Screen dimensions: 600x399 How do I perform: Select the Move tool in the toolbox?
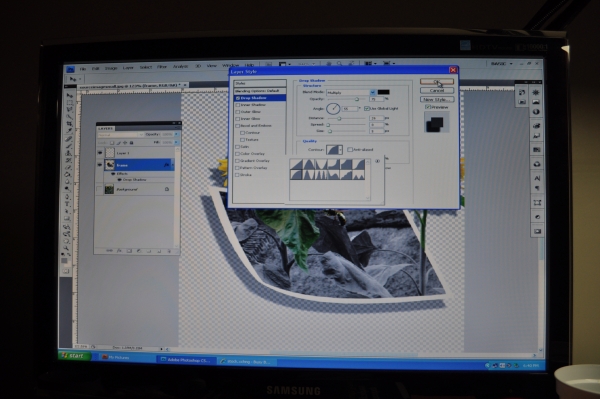[70, 96]
